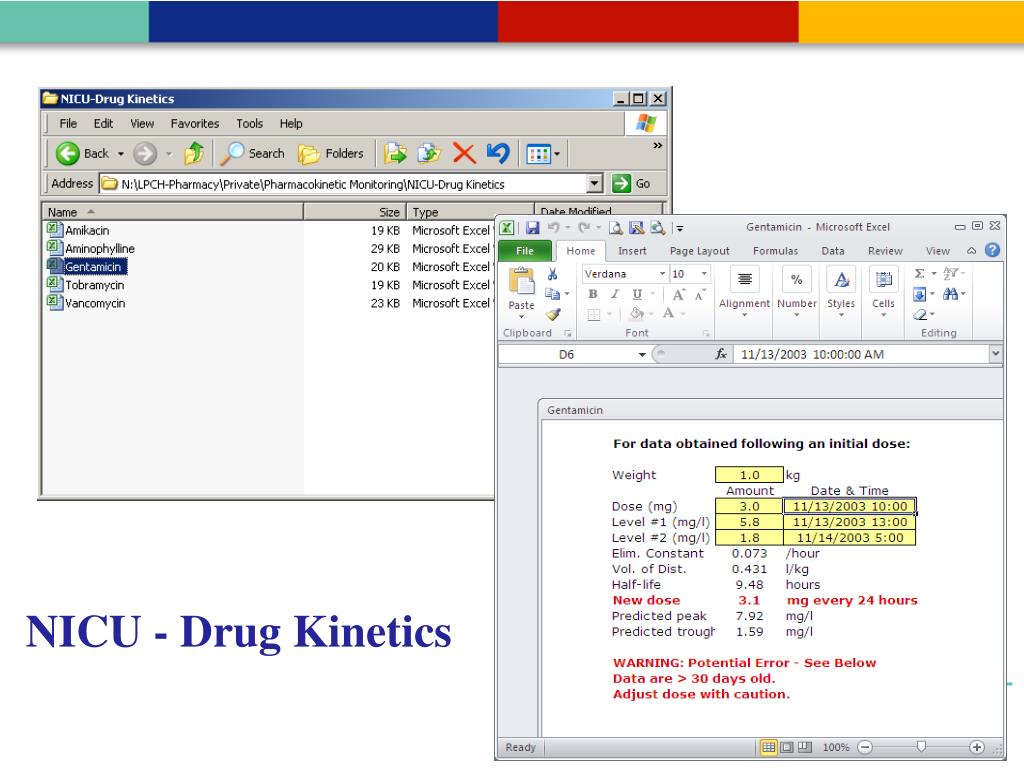Click the Move To folder icon
The image size is (1024, 768).
pos(395,153)
